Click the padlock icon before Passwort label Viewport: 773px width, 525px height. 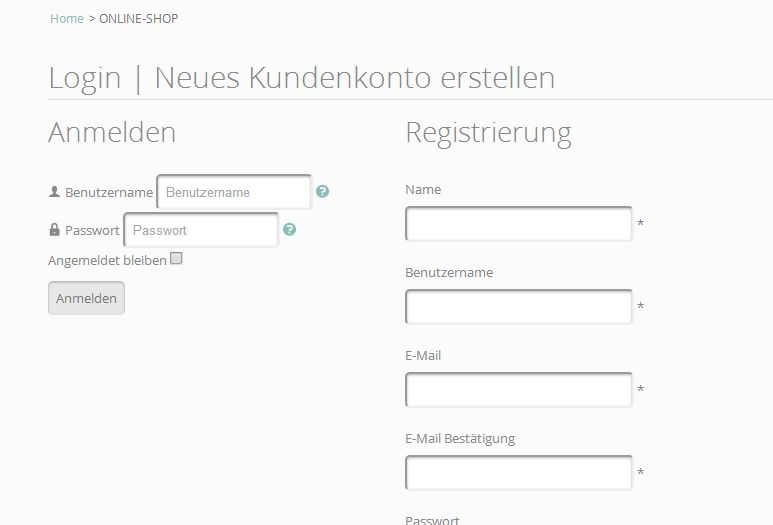[x=55, y=230]
